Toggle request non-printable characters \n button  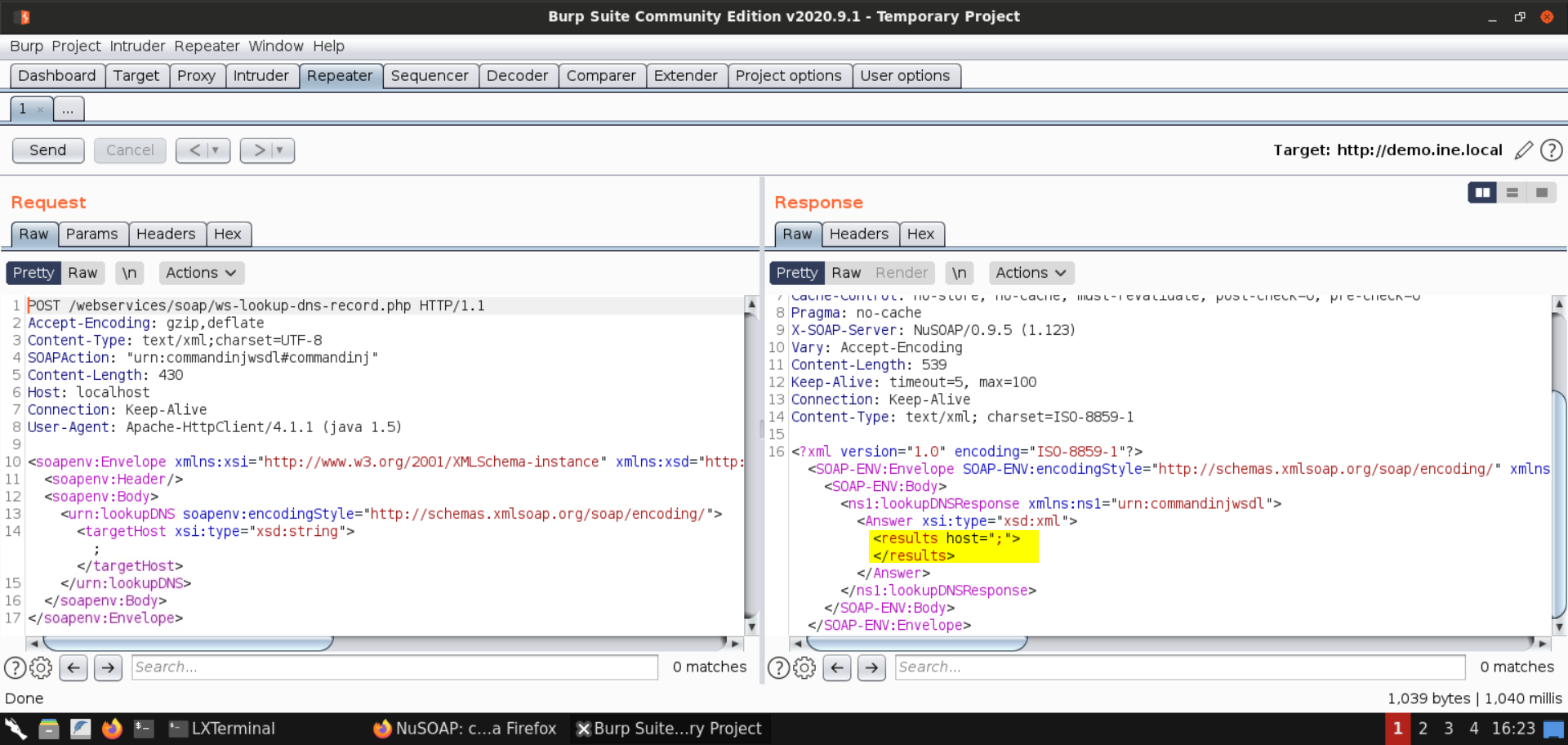(129, 273)
